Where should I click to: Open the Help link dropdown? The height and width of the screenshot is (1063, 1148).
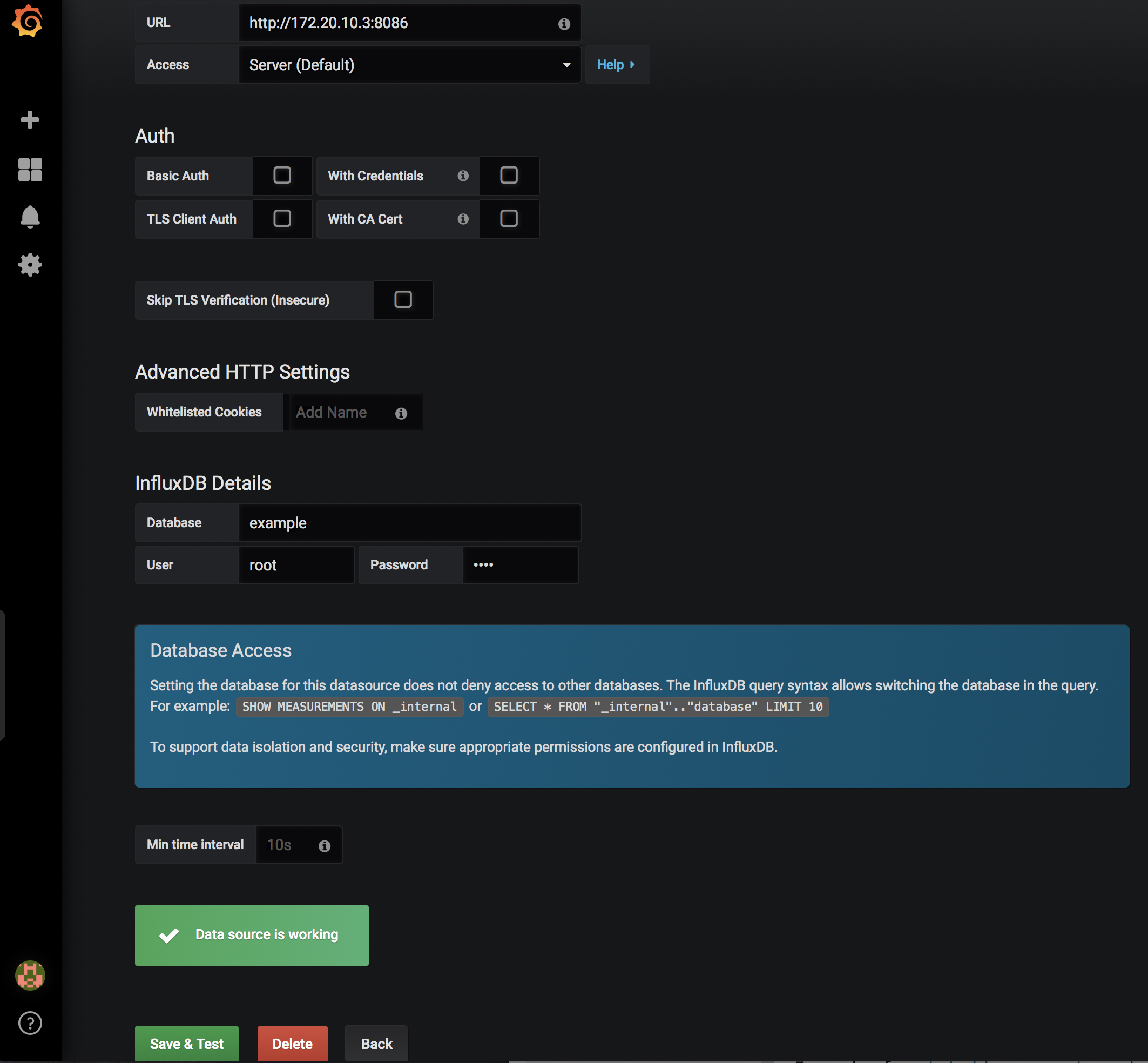(617, 64)
